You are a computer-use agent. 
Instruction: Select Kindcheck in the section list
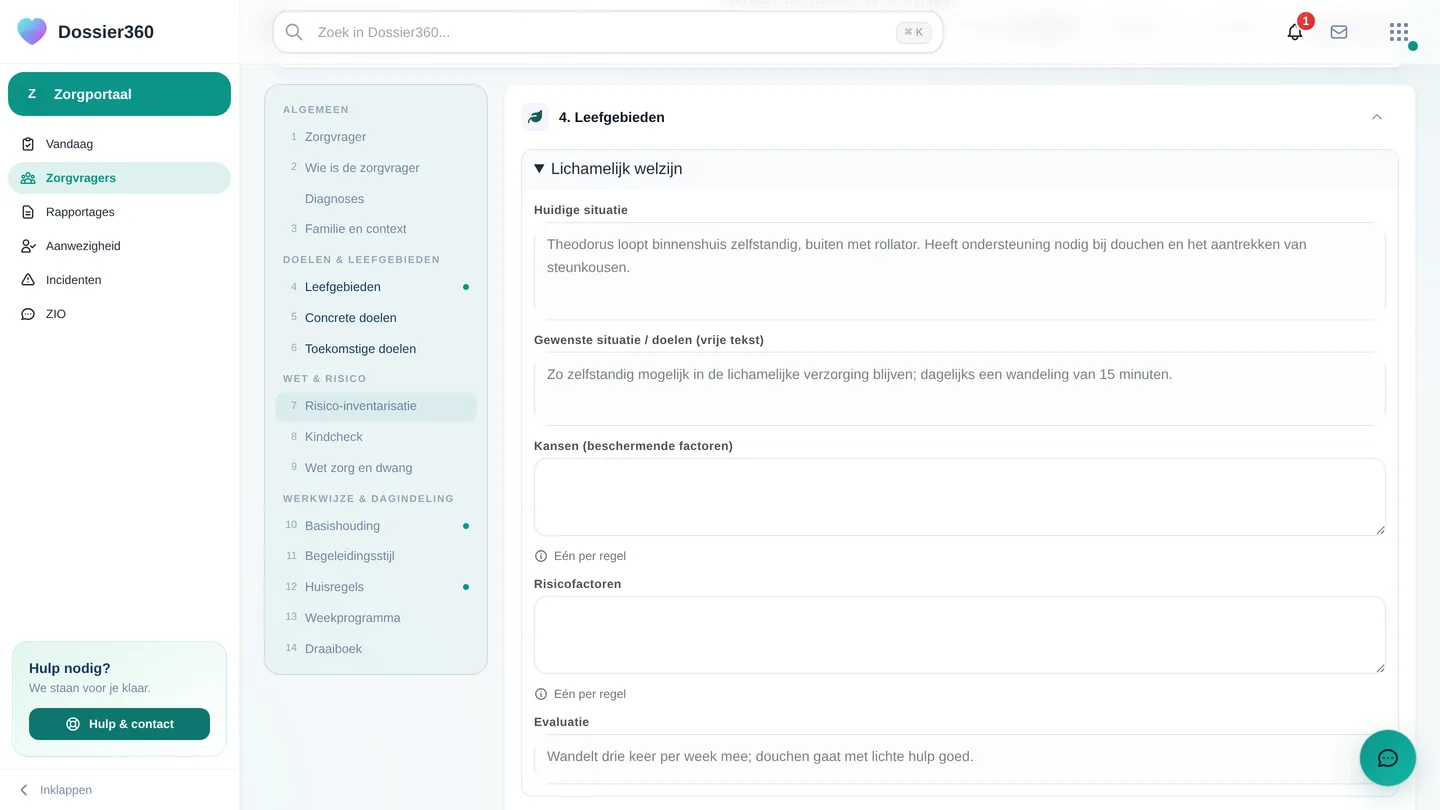click(376, 437)
